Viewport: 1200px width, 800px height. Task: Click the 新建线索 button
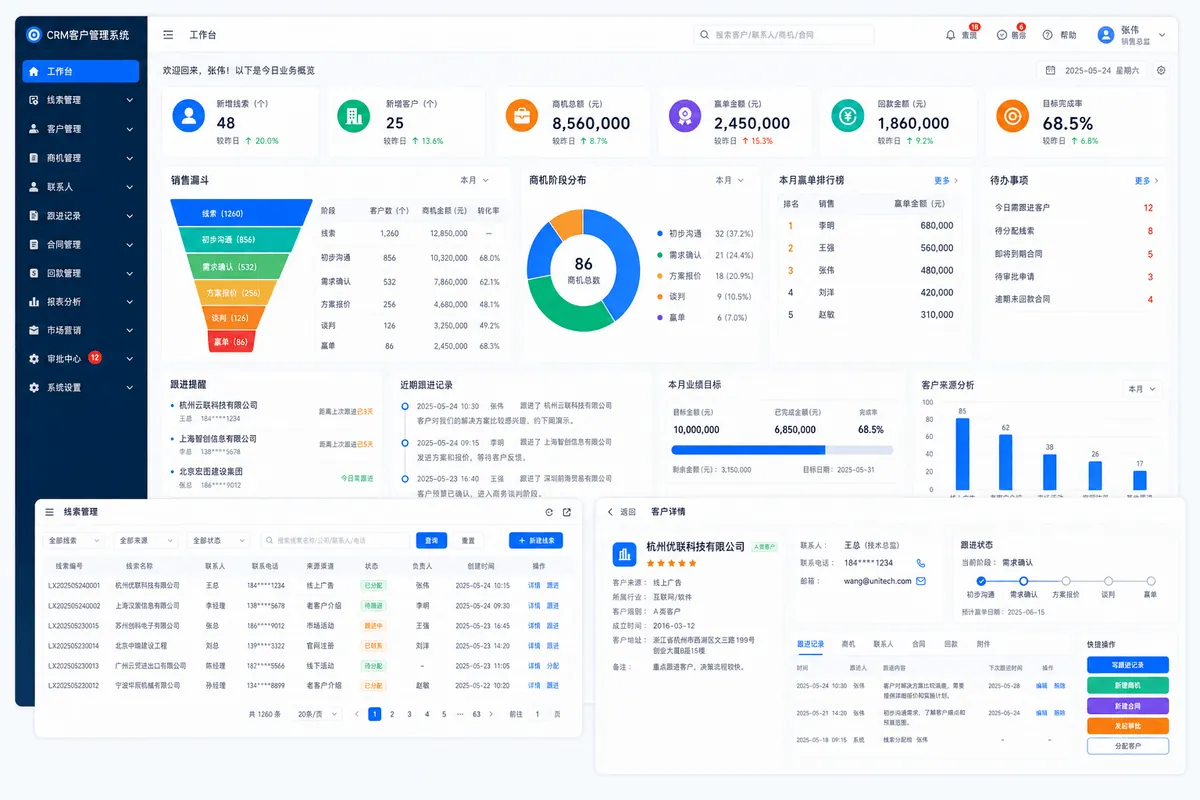pyautogui.click(x=536, y=540)
